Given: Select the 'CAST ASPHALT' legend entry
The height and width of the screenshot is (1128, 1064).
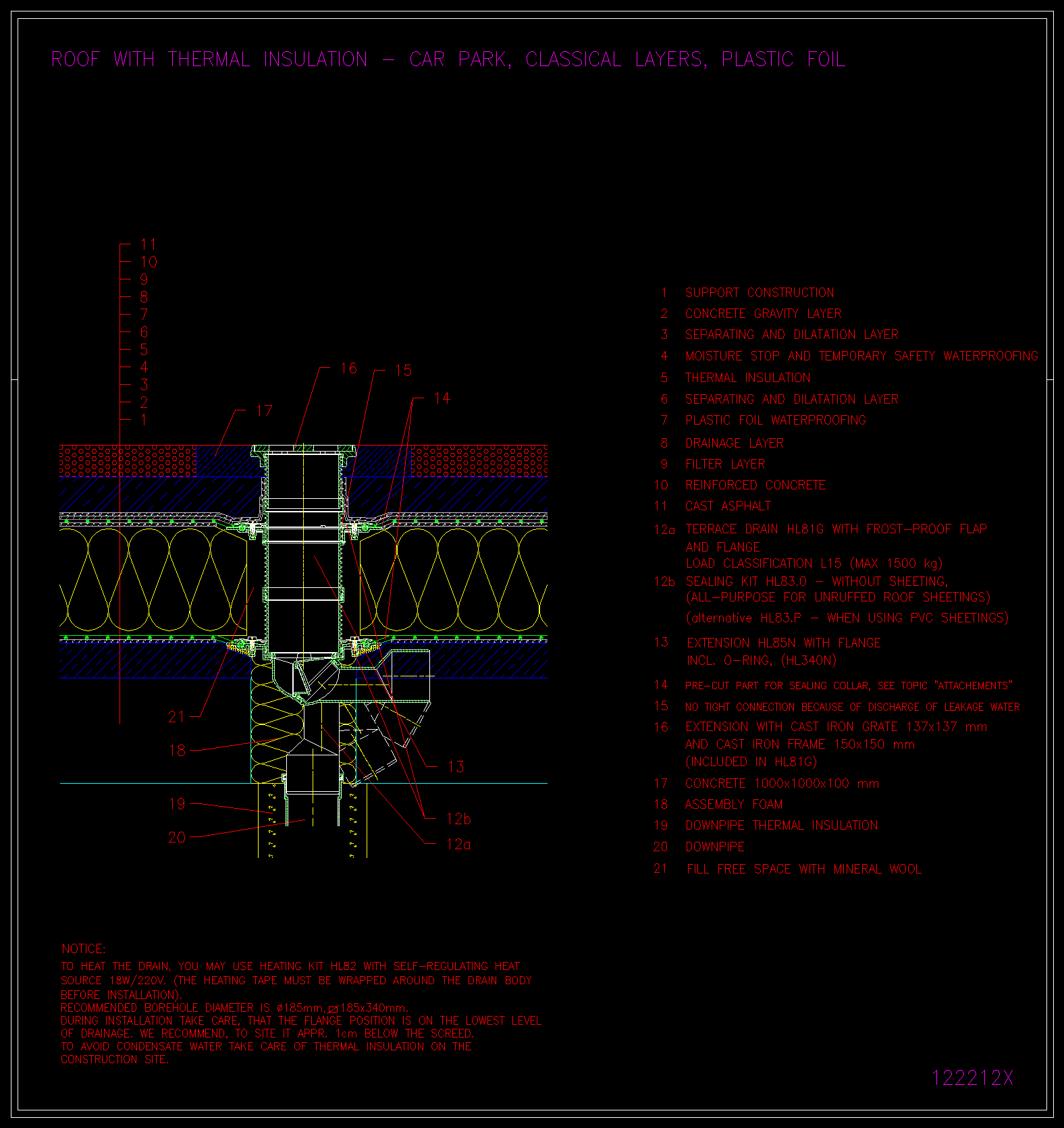Looking at the screenshot, I should pyautogui.click(x=728, y=506).
